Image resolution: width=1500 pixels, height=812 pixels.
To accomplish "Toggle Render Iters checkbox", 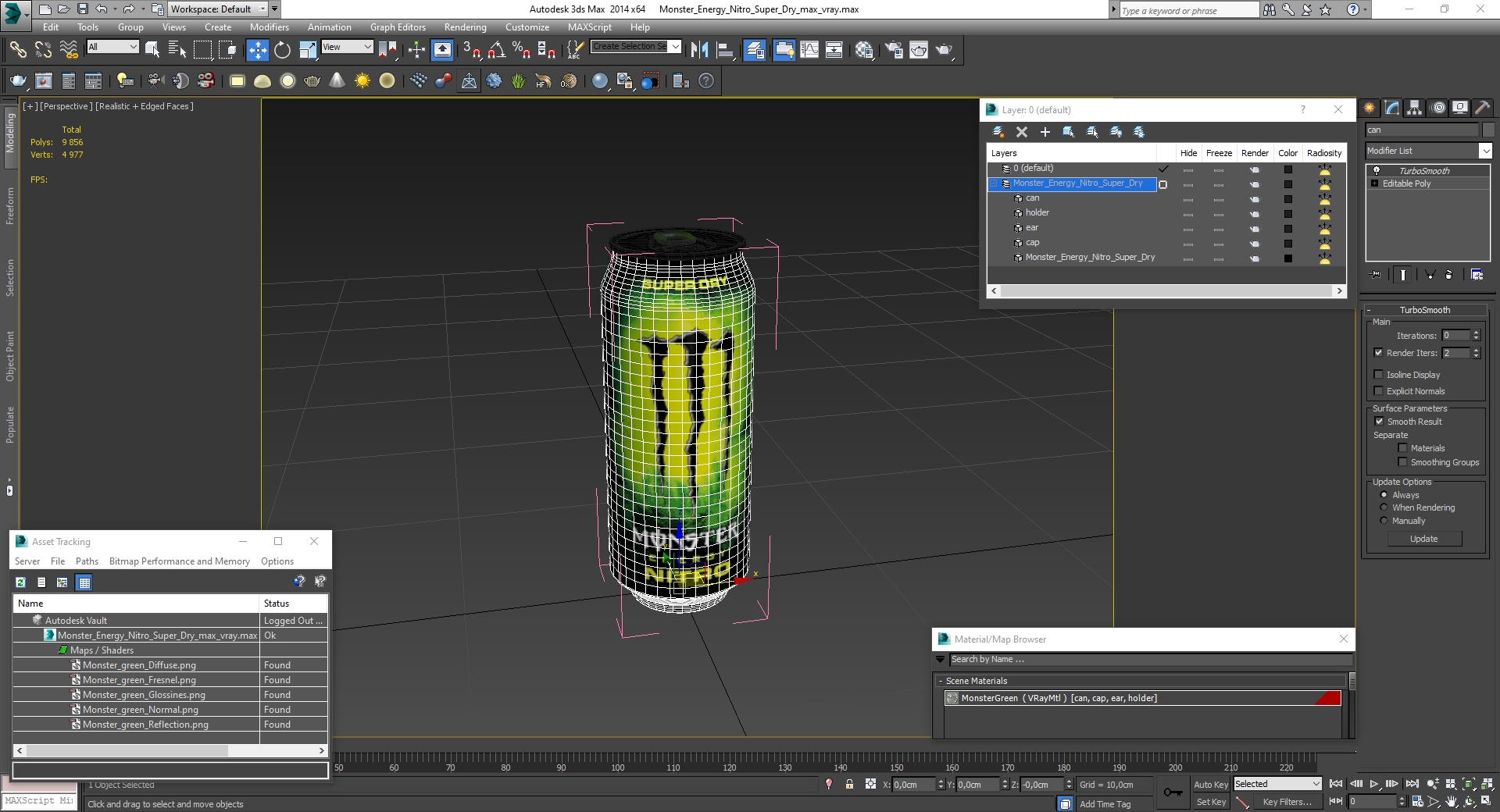I will pos(1379,353).
